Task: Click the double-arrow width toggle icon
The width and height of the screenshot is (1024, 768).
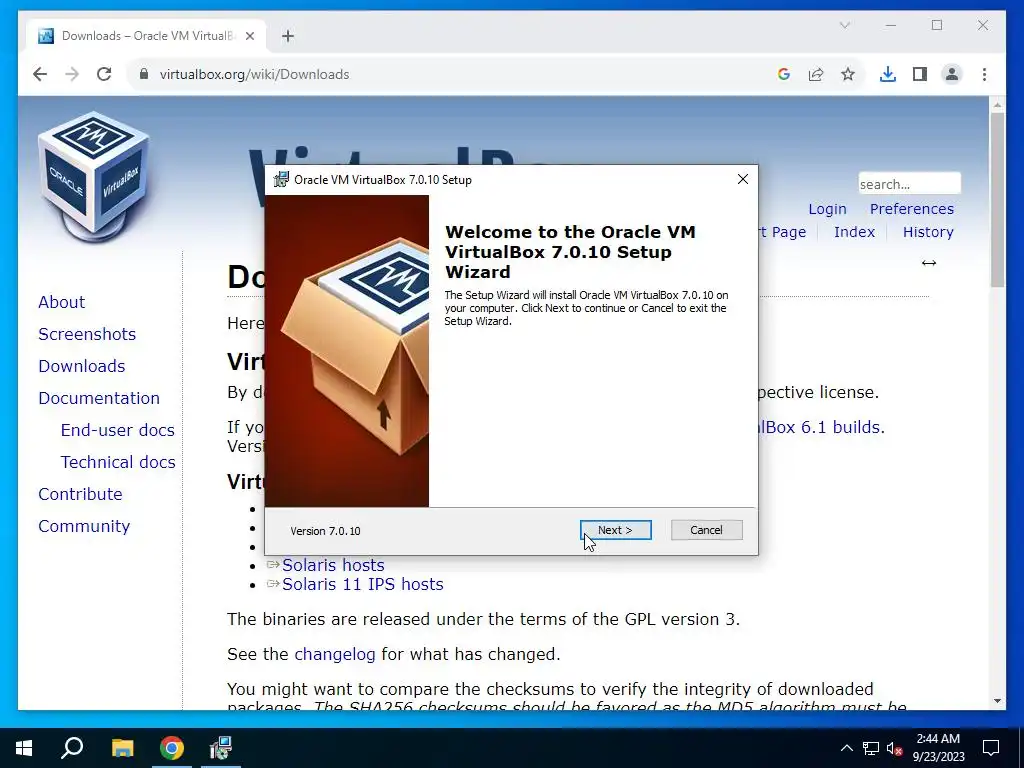Action: (x=929, y=263)
